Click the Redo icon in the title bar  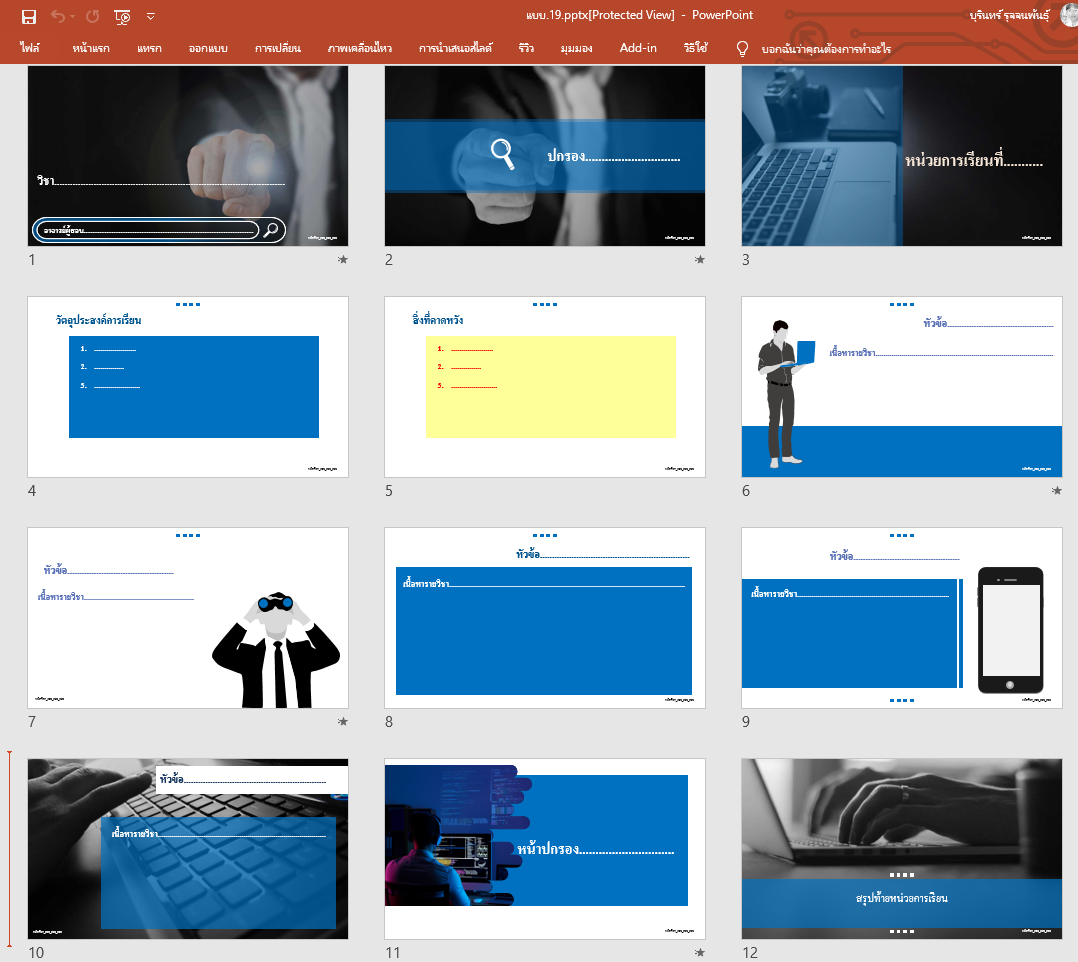click(x=93, y=16)
